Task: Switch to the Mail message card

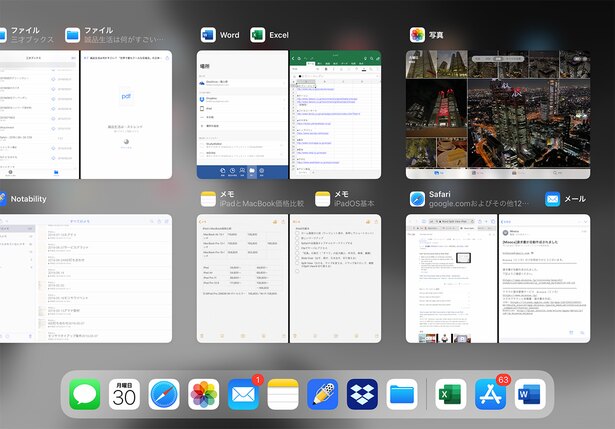Action: [545, 278]
